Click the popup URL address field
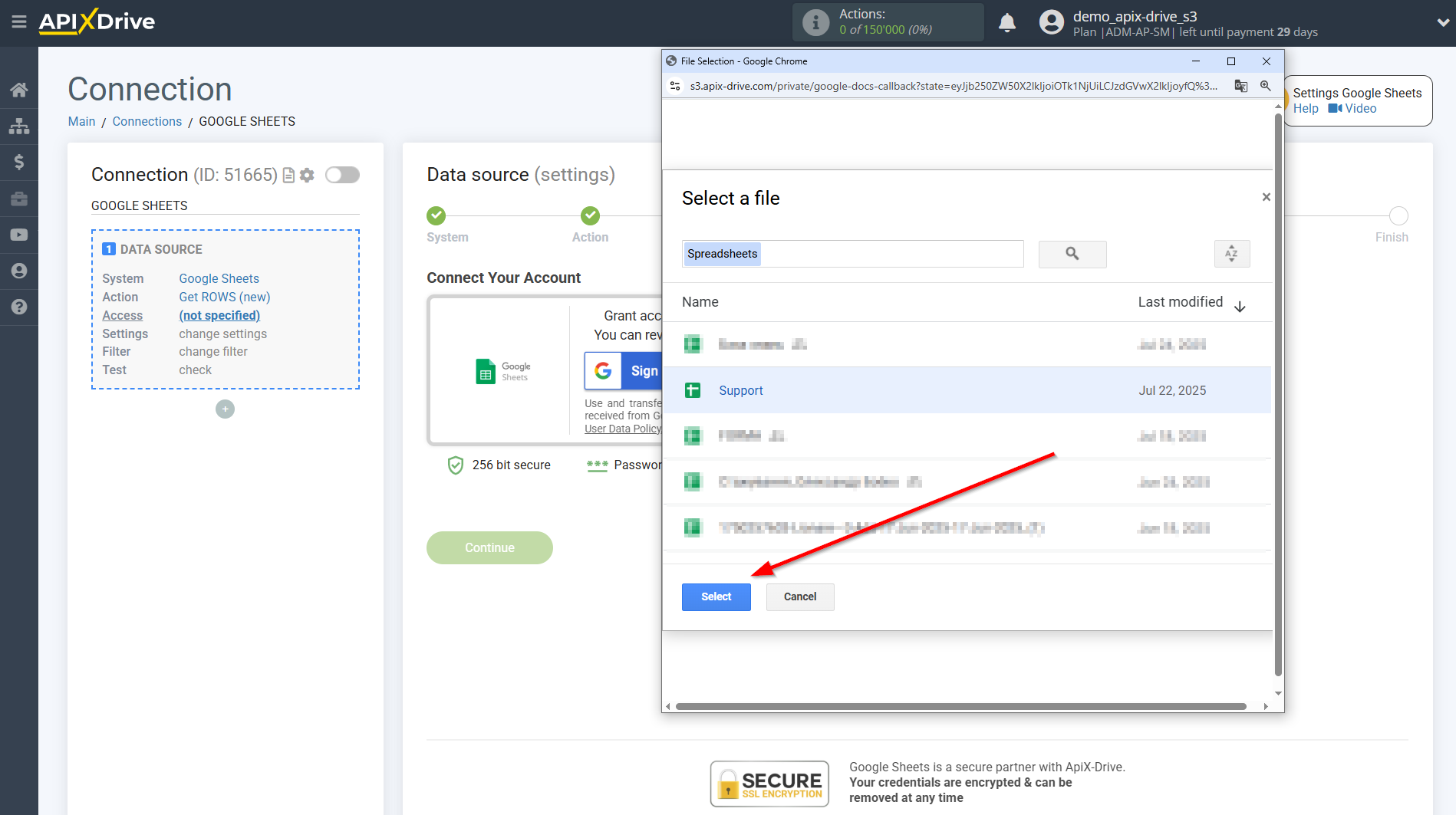 tap(954, 86)
